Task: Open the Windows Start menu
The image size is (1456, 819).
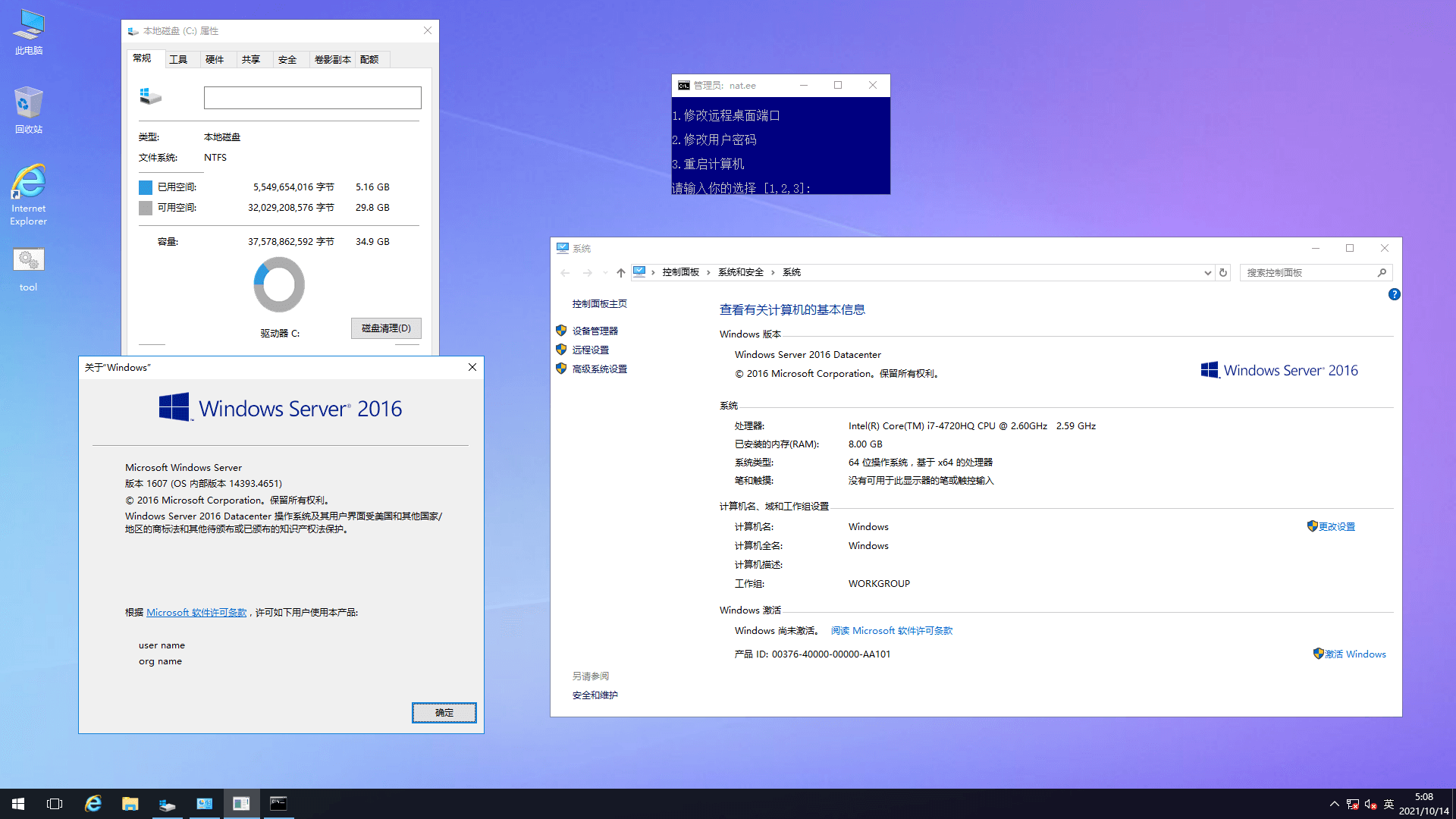Action: [18, 804]
